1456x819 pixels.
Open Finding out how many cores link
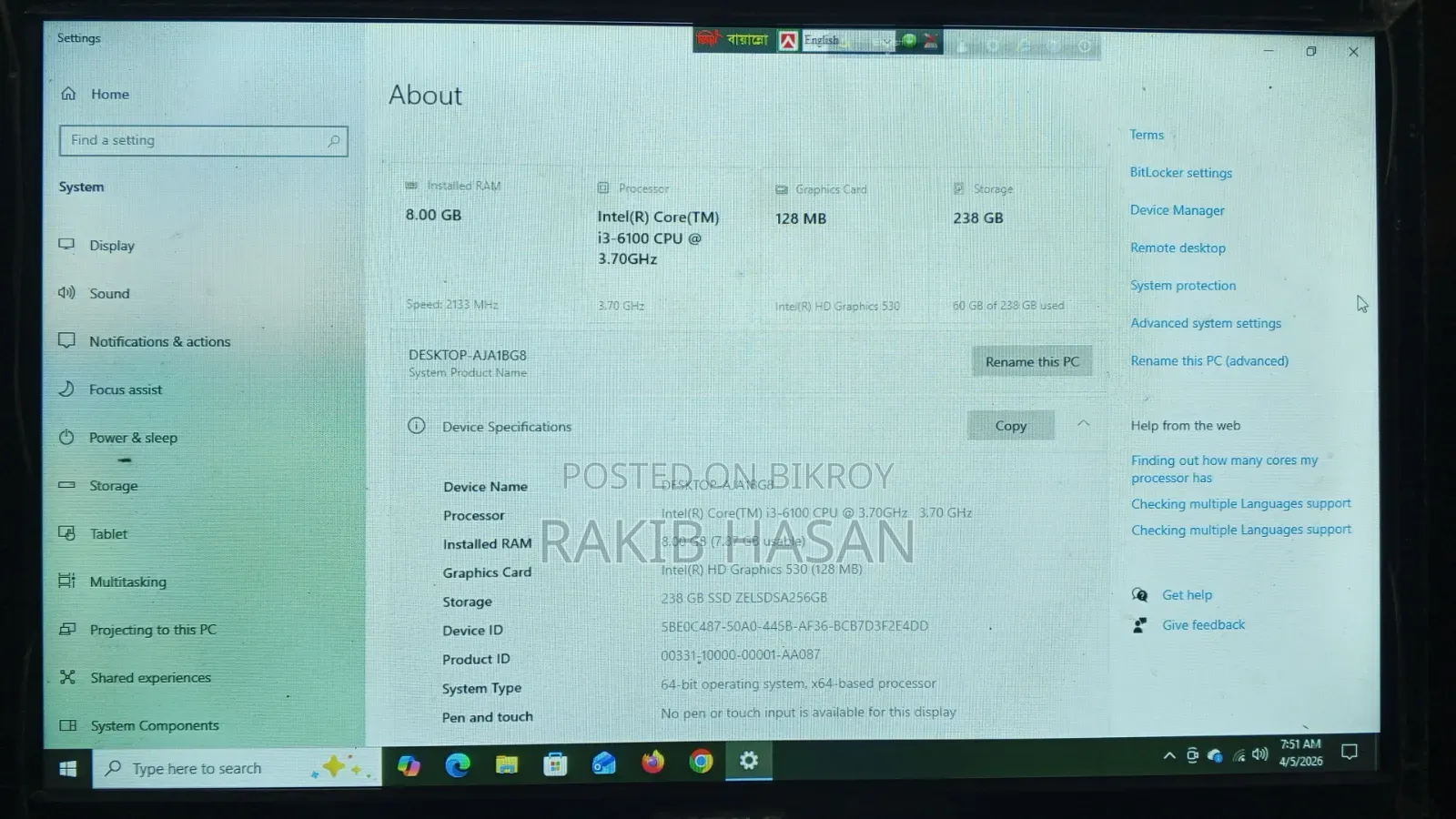(x=1224, y=469)
